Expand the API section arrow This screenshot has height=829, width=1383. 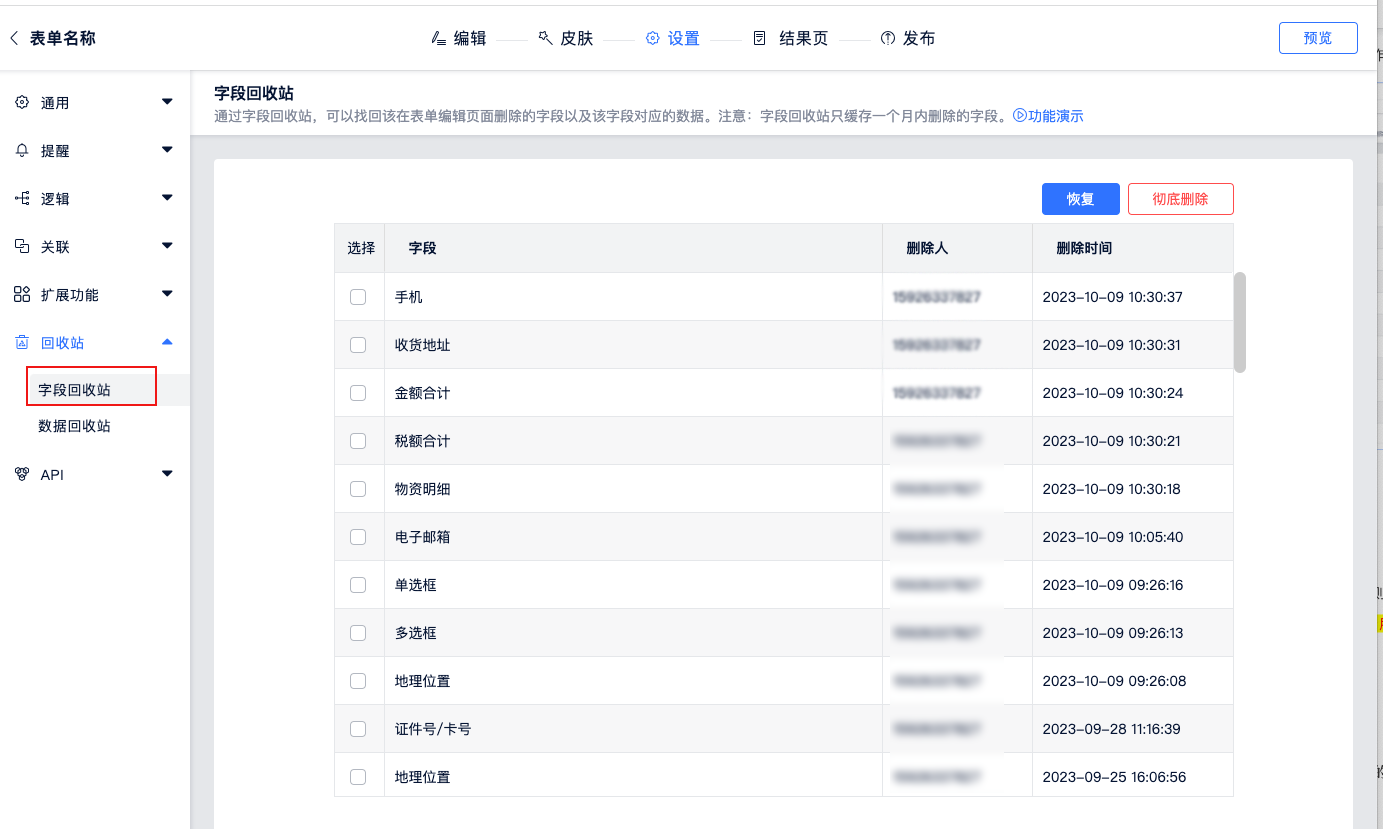pos(167,474)
